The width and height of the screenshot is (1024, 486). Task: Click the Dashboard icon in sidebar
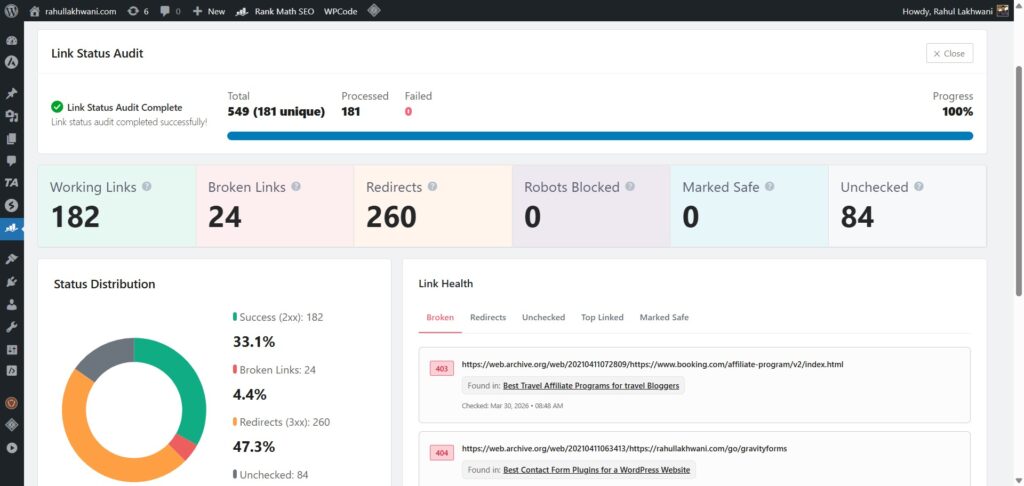click(x=12, y=41)
